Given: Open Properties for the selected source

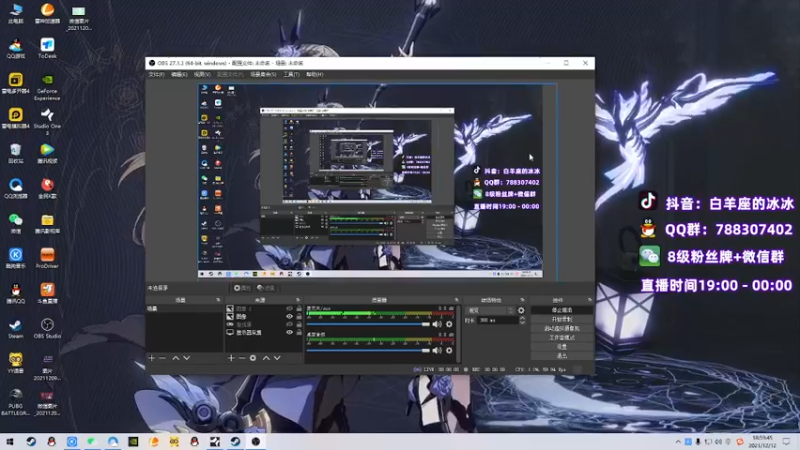Looking at the screenshot, I should (242, 288).
